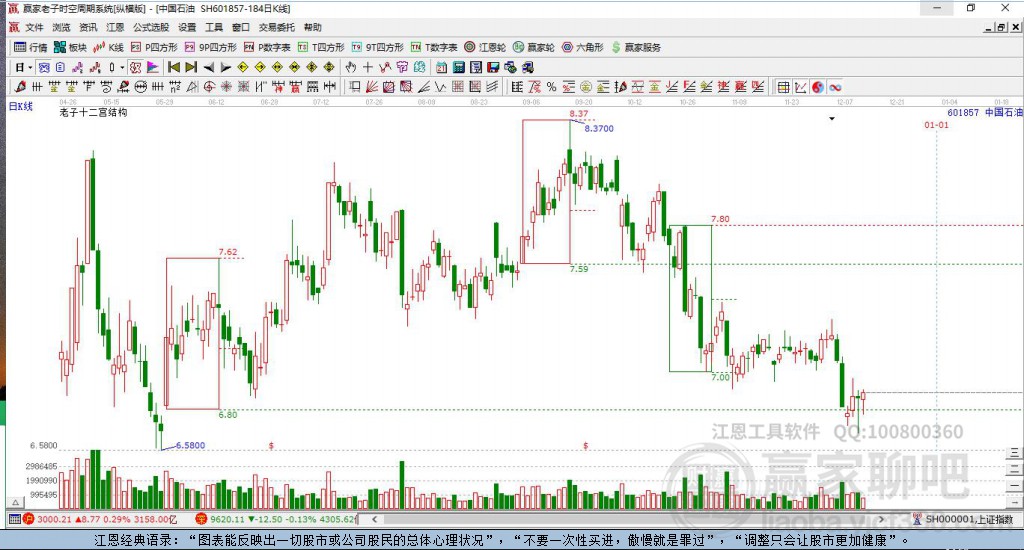This screenshot has width=1024, height=550.
Task: Select the red pencil drawing tool at row start
Action: point(20,87)
